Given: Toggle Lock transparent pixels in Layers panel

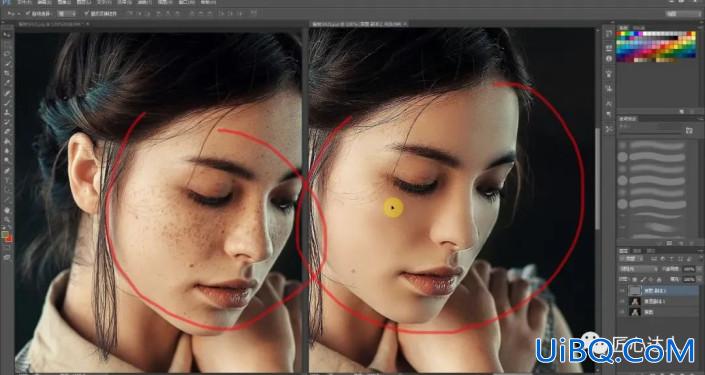Looking at the screenshot, I should pos(635,280).
